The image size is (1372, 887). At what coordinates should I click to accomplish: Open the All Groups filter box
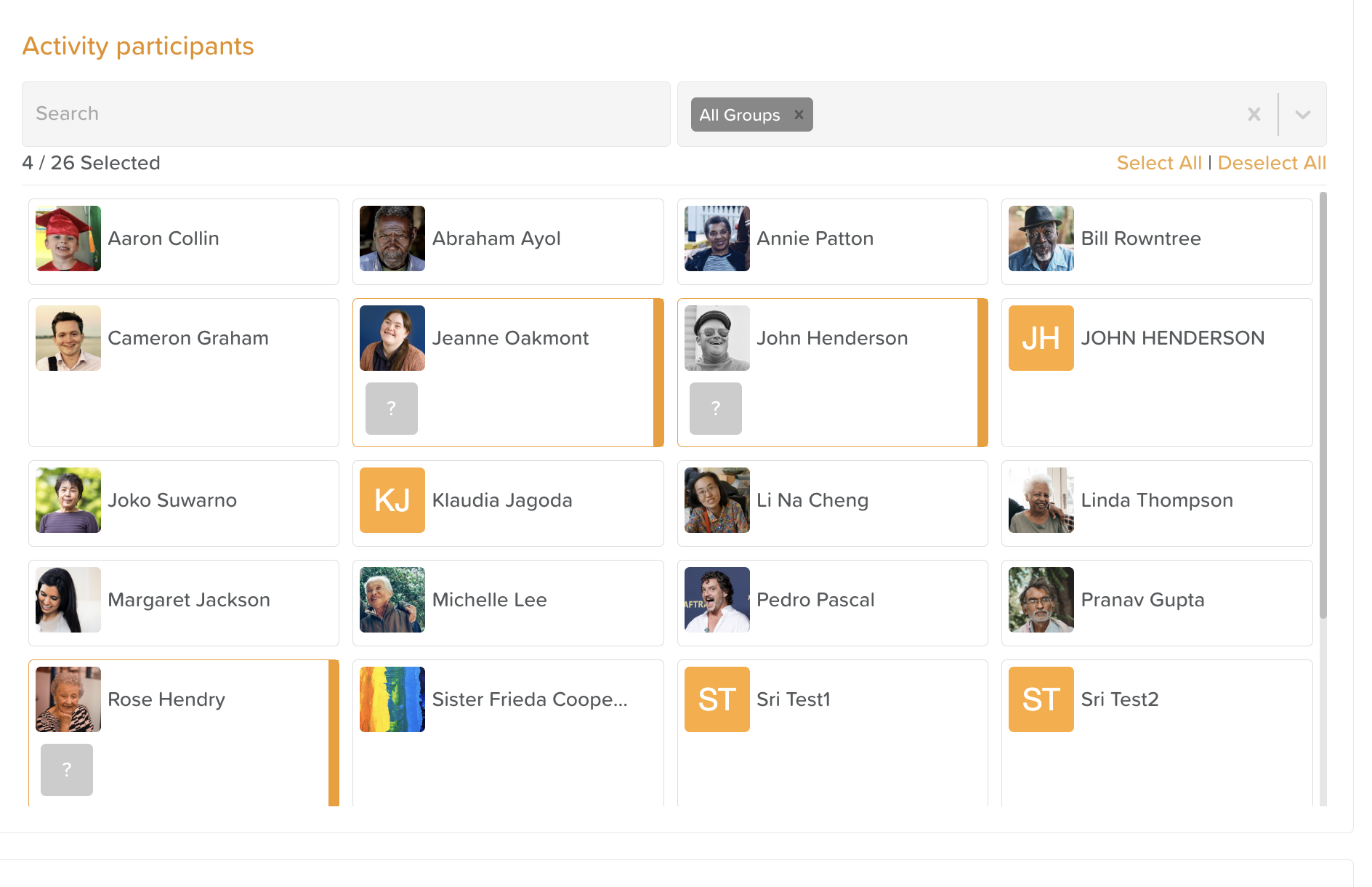[1017, 115]
